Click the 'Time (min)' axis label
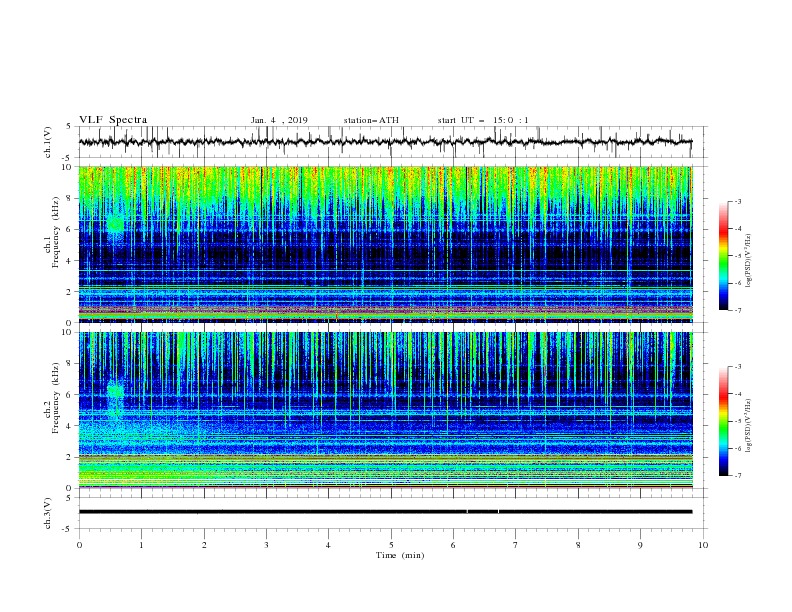This screenshot has width=792, height=612. (x=400, y=555)
